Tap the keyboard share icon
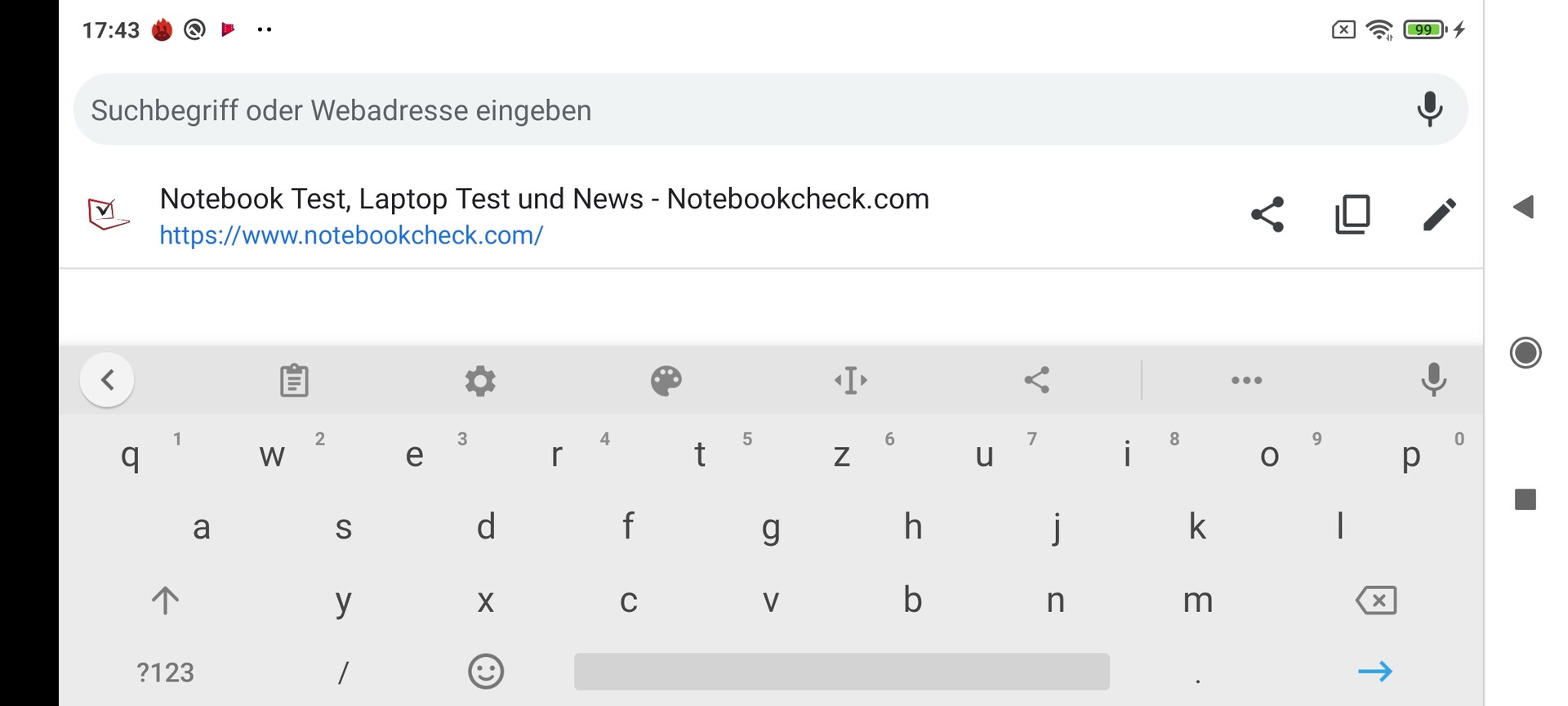The image size is (1568, 706). (1037, 381)
